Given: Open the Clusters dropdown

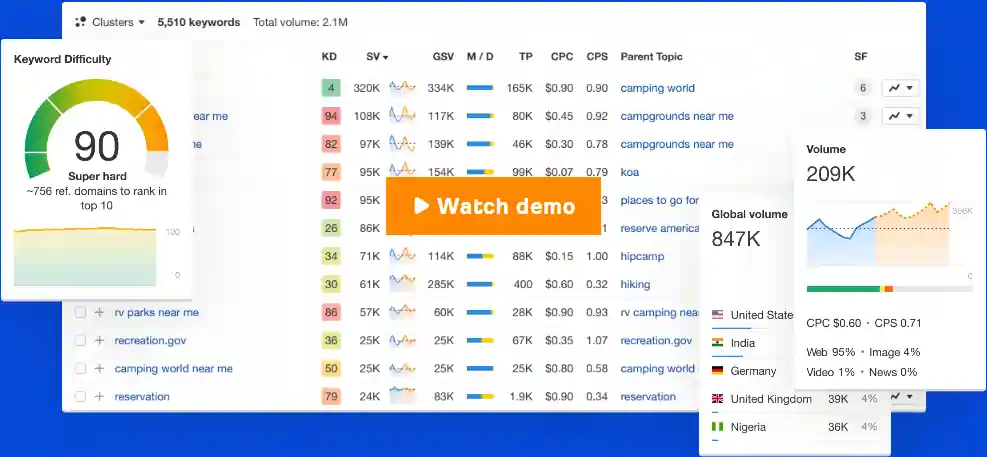Looking at the screenshot, I should pos(110,21).
